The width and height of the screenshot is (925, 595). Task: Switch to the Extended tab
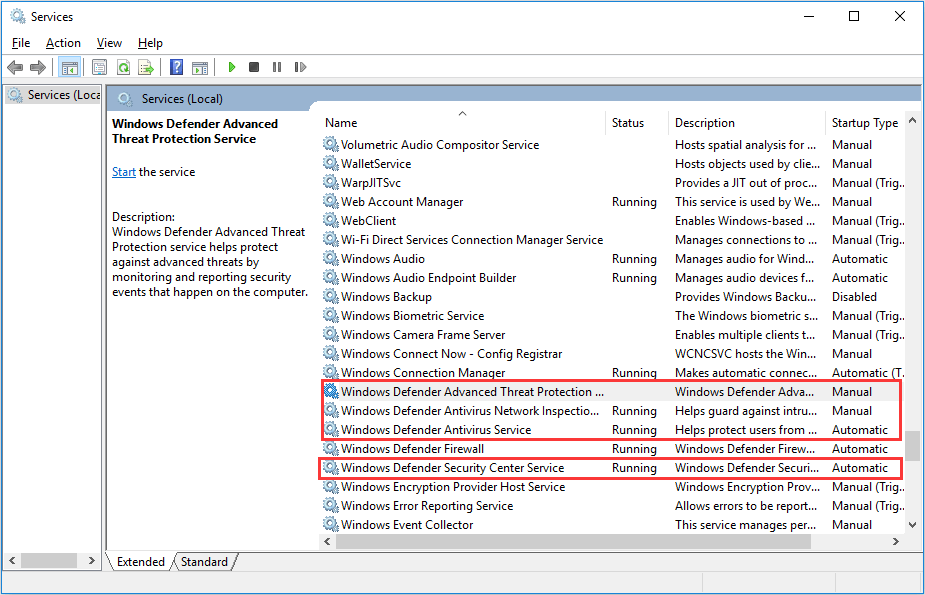click(140, 561)
